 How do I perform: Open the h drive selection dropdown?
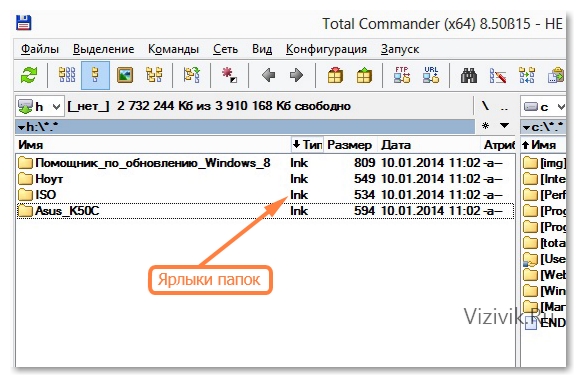pos(40,107)
